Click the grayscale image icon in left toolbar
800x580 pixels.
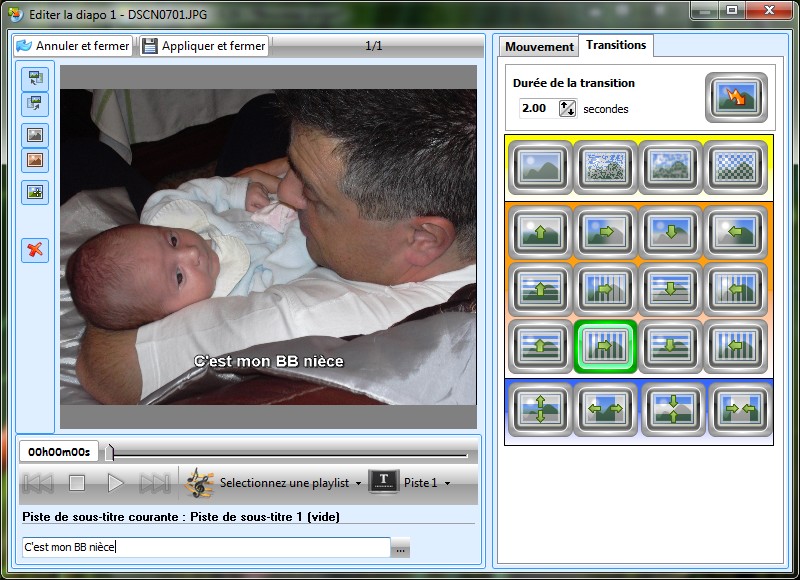pos(36,135)
